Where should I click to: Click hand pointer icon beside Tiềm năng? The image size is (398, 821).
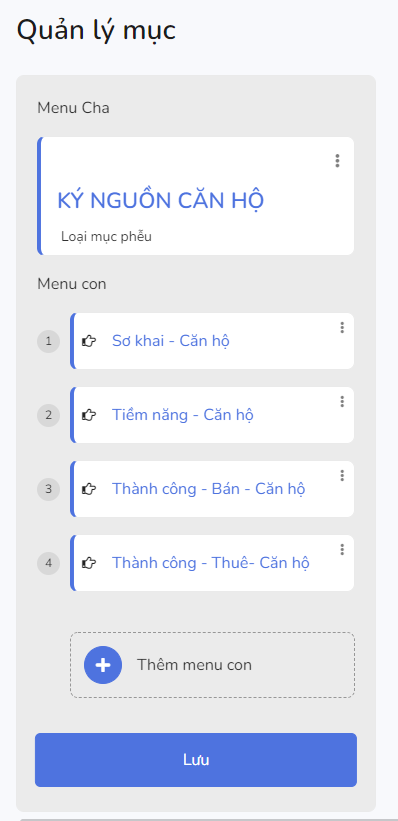90,415
